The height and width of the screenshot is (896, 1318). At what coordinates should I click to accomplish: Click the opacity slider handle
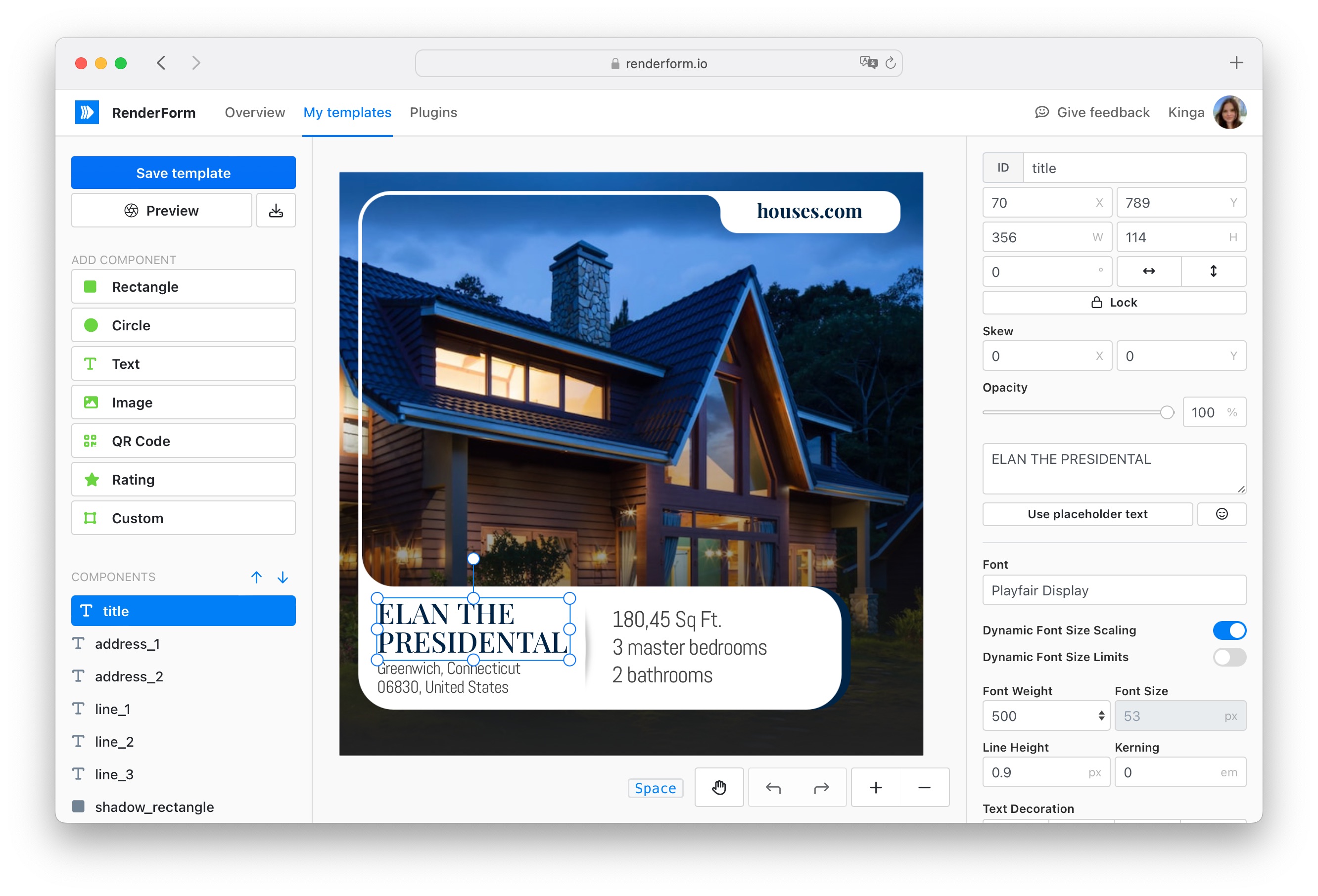click(x=1167, y=412)
